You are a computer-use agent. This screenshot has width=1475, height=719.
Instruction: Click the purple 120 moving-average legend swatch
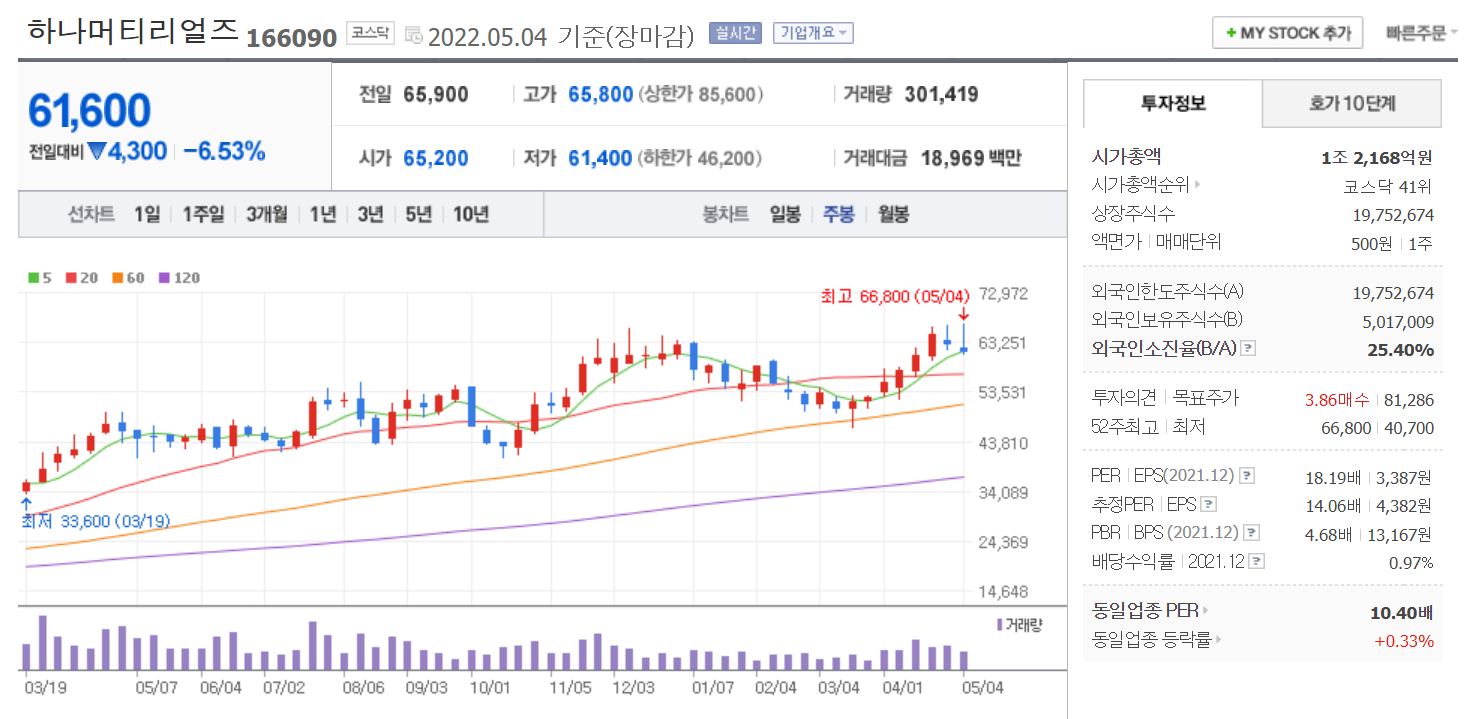pyautogui.click(x=164, y=278)
